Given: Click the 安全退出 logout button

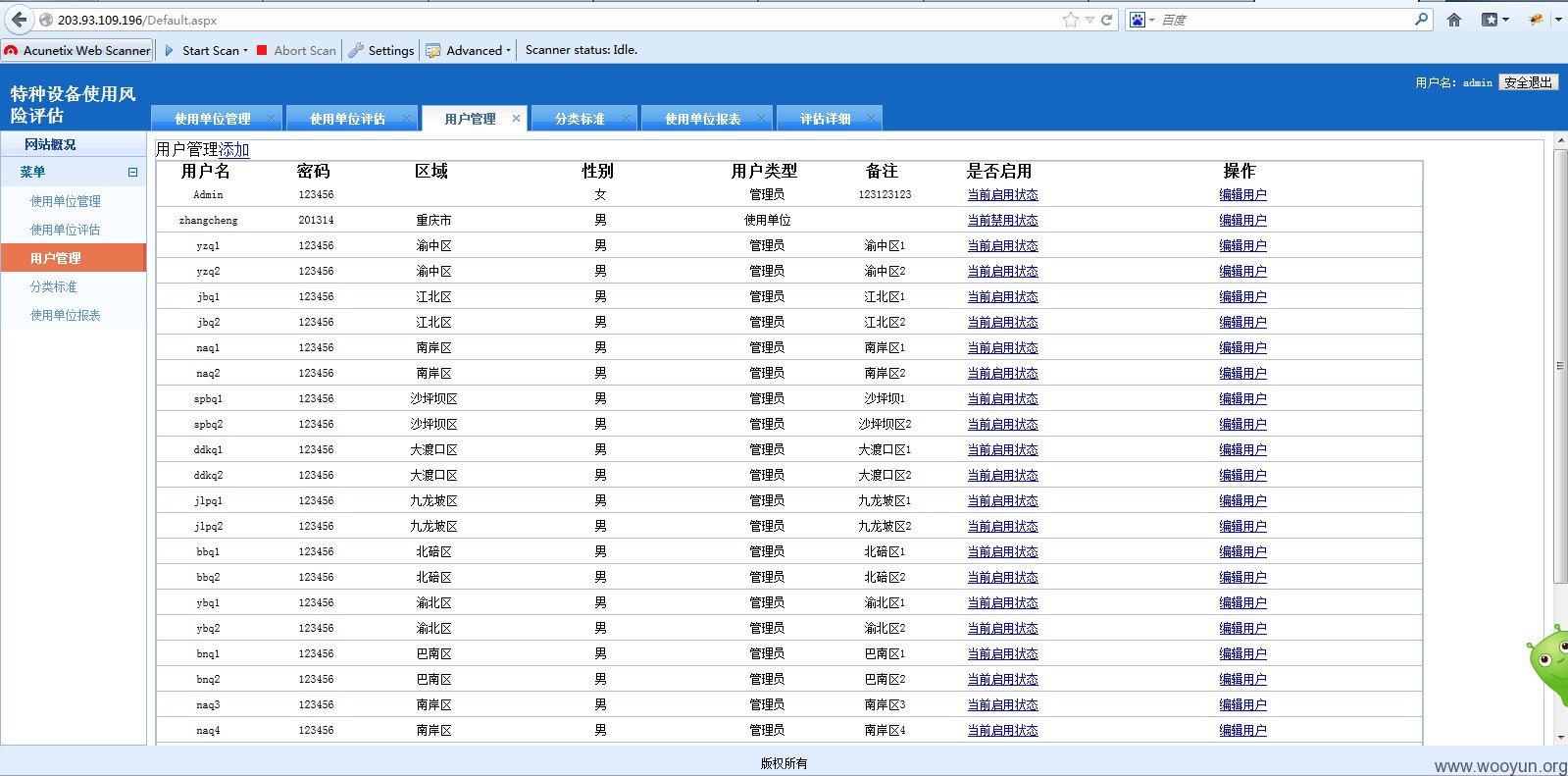Looking at the screenshot, I should point(1528,82).
